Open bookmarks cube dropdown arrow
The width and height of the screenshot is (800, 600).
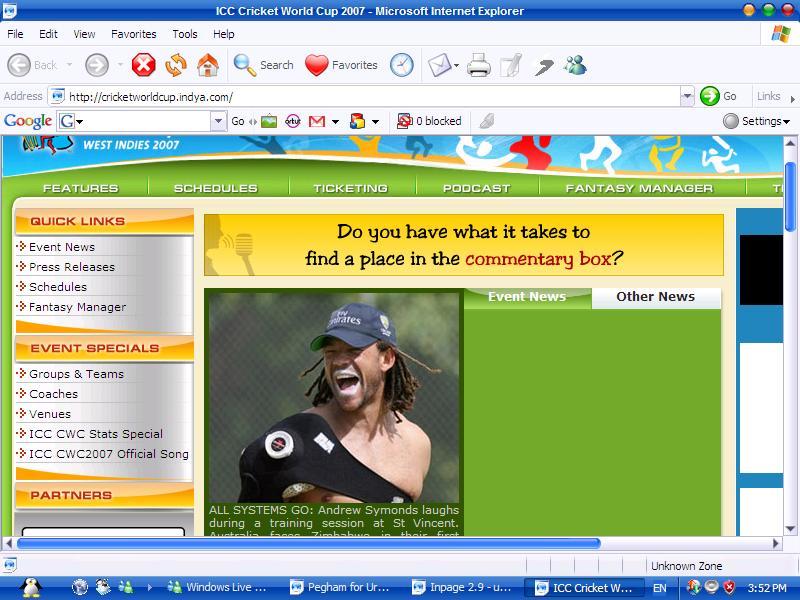click(375, 121)
